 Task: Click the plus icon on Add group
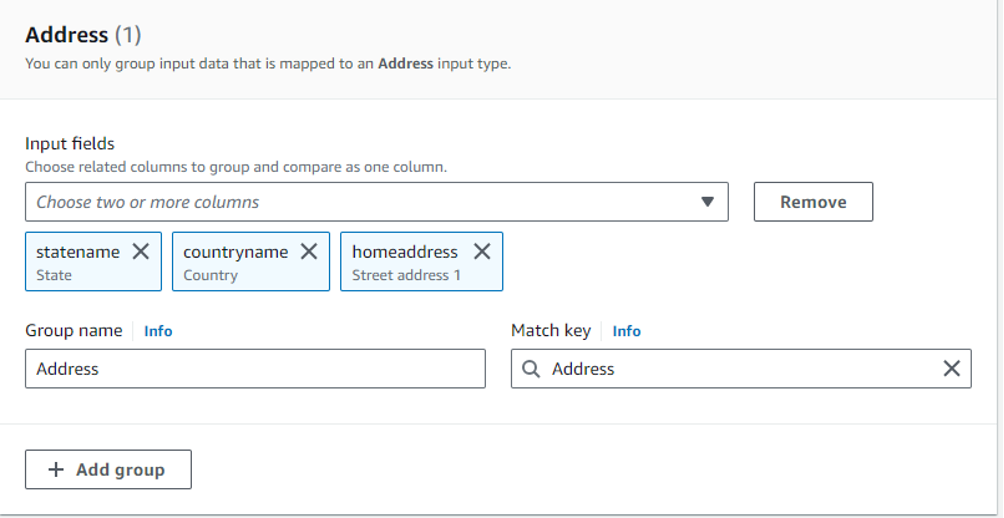(56, 470)
